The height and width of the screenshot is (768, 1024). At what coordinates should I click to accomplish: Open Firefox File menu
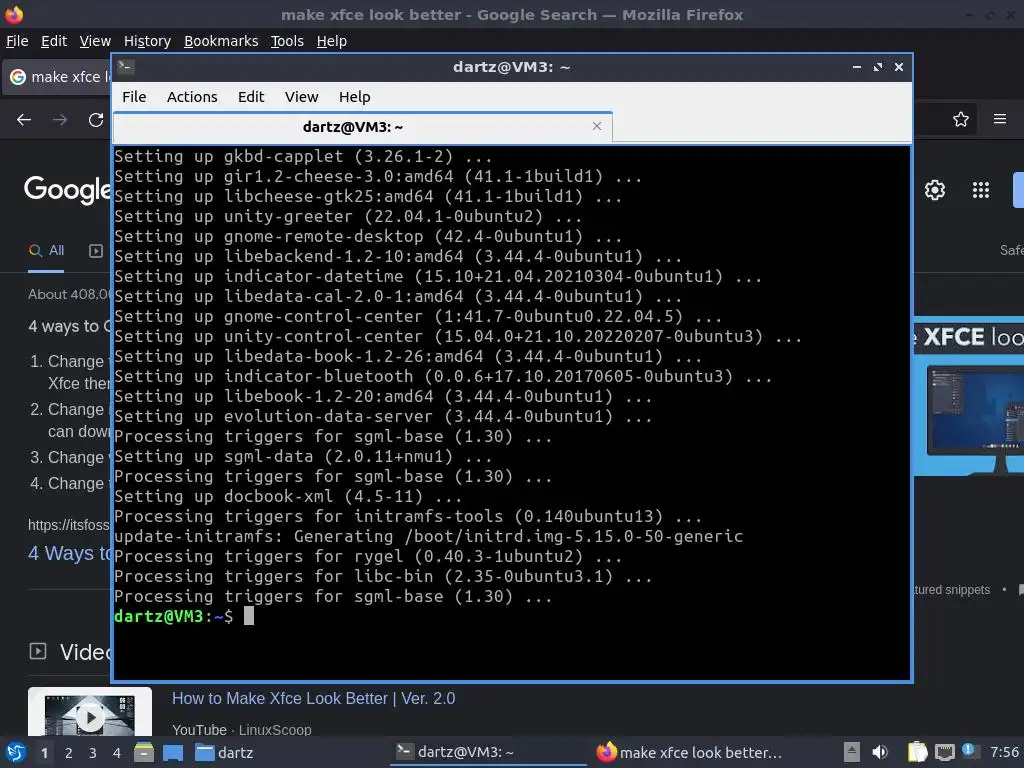17,41
